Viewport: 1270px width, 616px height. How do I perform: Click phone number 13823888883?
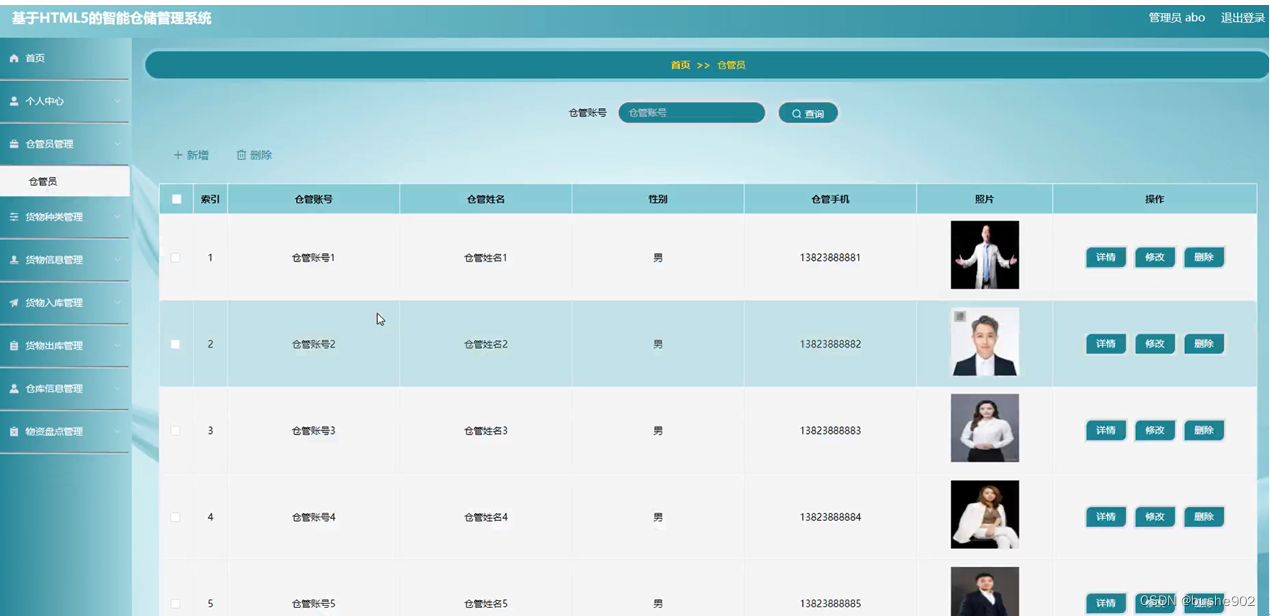830,431
